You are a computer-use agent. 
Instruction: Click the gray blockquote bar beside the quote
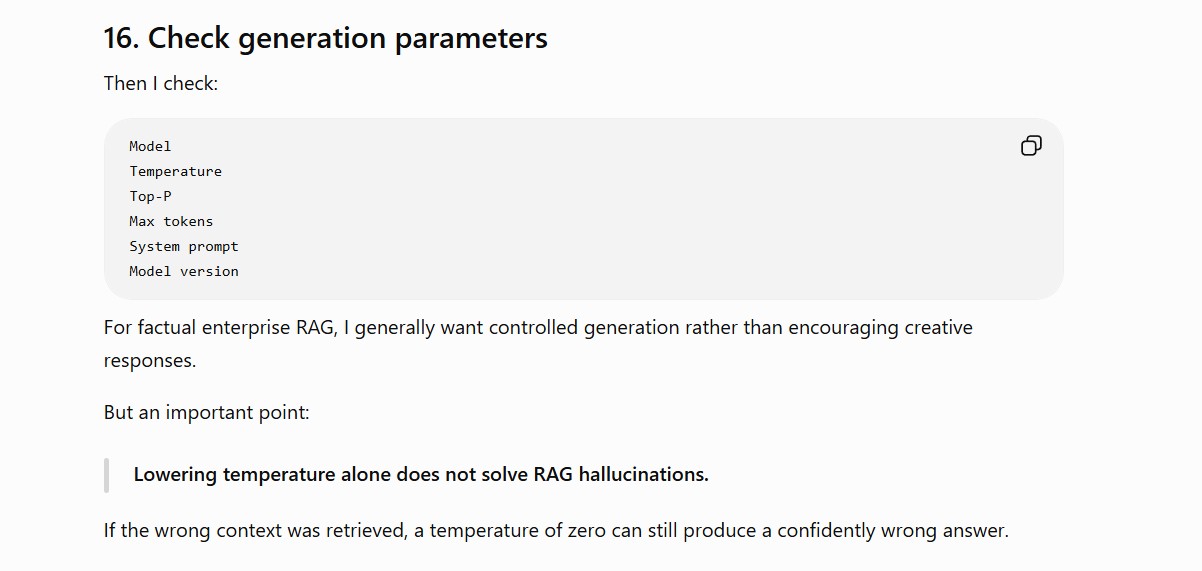pos(106,475)
